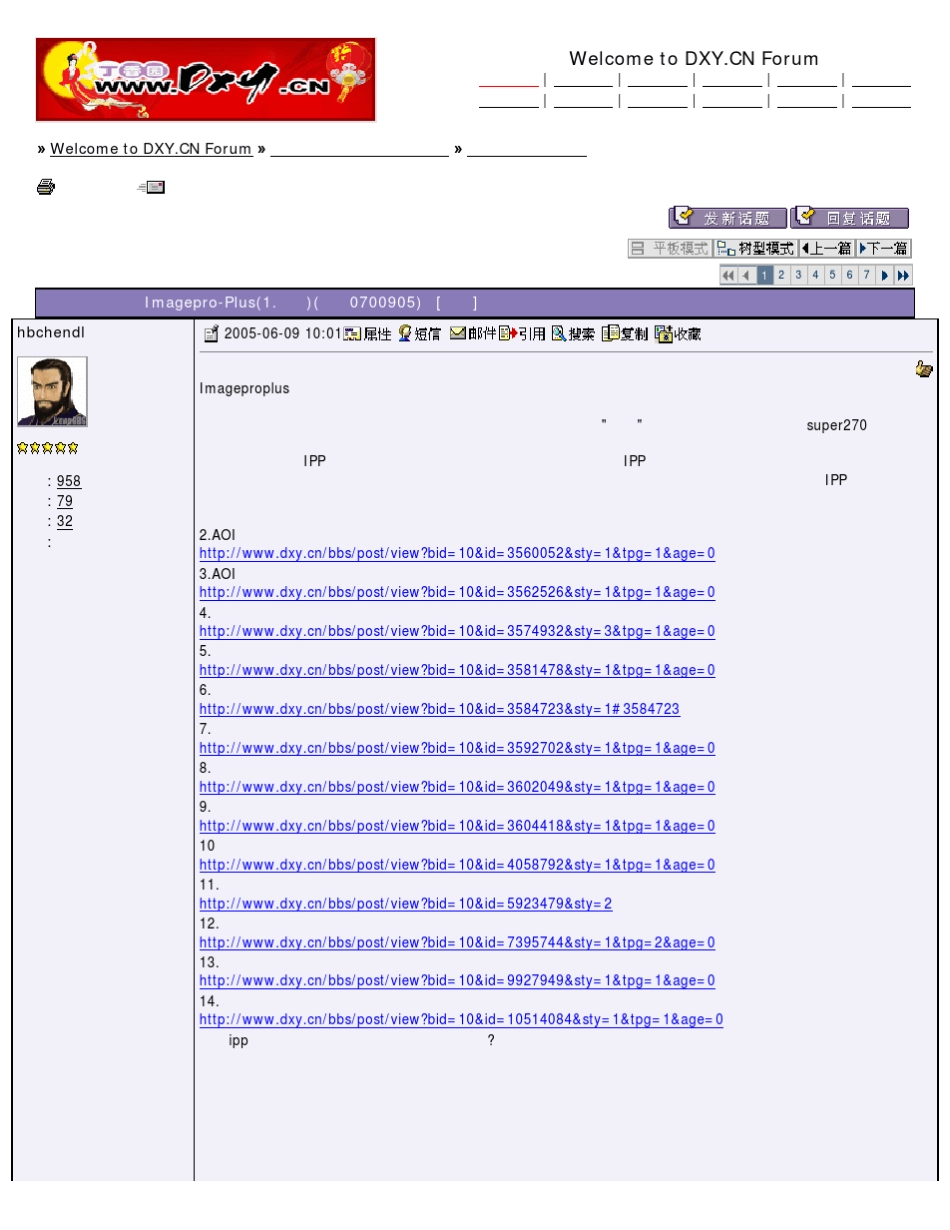Click the thread title bar Imagepro-Plus
950x1230 pixels.
(475, 303)
